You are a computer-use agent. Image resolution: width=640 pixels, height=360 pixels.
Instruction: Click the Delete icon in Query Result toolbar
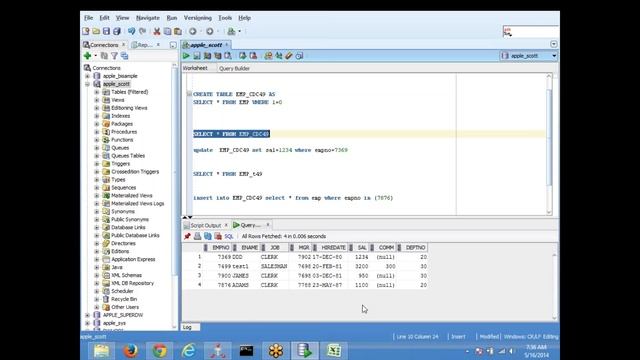tap(218, 236)
